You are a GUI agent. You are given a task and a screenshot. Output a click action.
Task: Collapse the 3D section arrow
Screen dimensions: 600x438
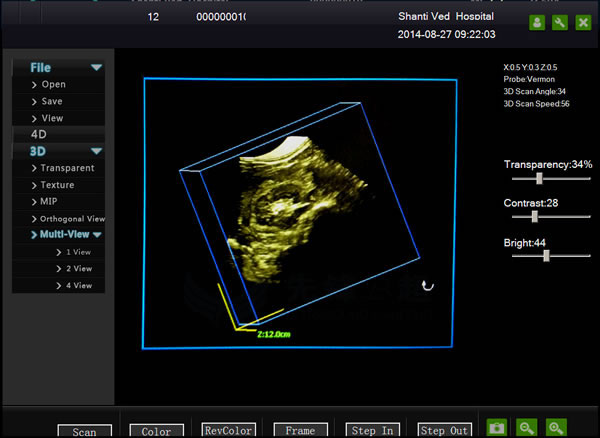(96, 151)
